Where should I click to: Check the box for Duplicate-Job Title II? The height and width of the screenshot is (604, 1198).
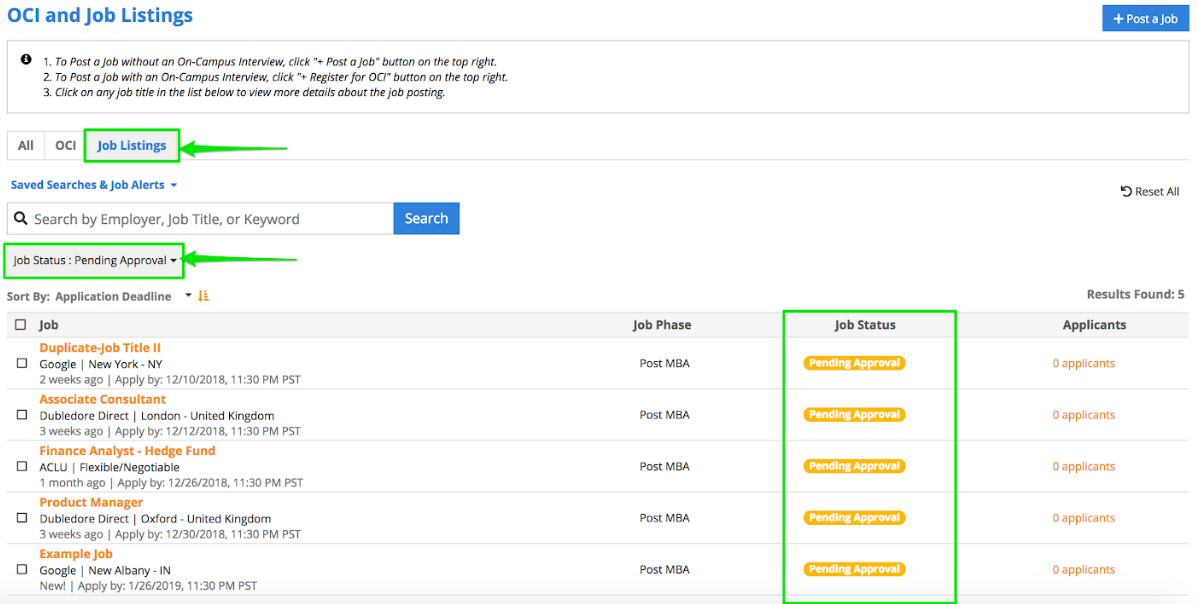pos(21,364)
